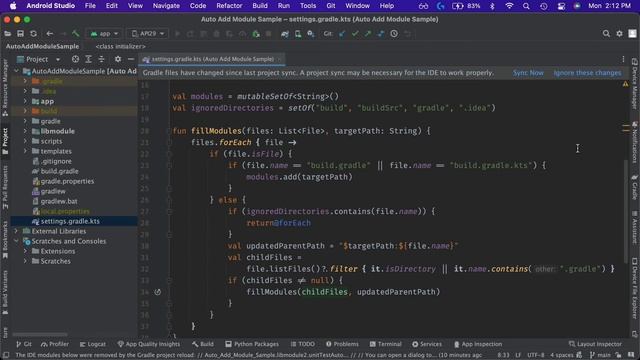Screen dimensions: 640x360
Task: Open the Device Manager toolbar icon
Action: pos(298,34)
